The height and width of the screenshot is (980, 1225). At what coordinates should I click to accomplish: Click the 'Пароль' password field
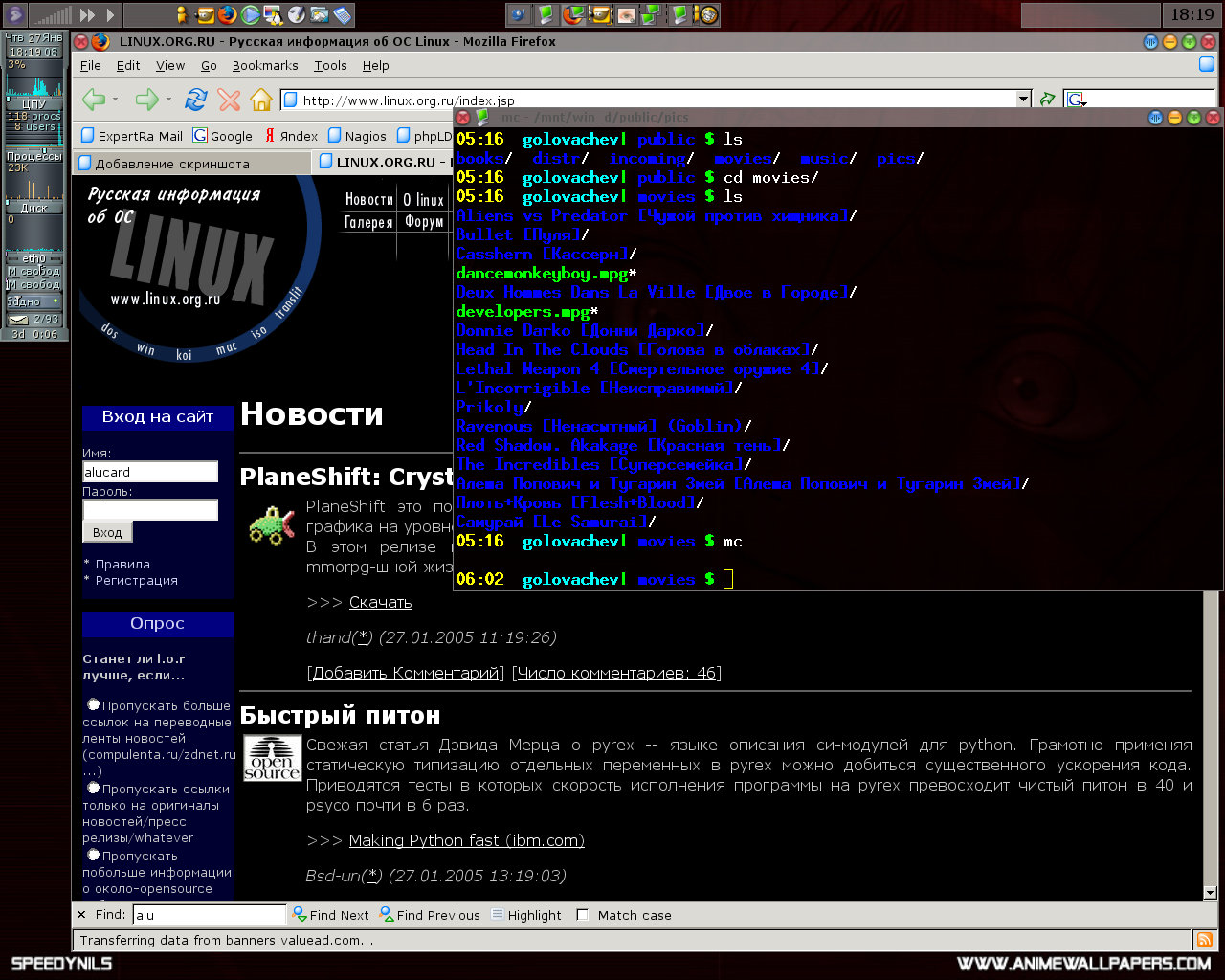pos(150,510)
